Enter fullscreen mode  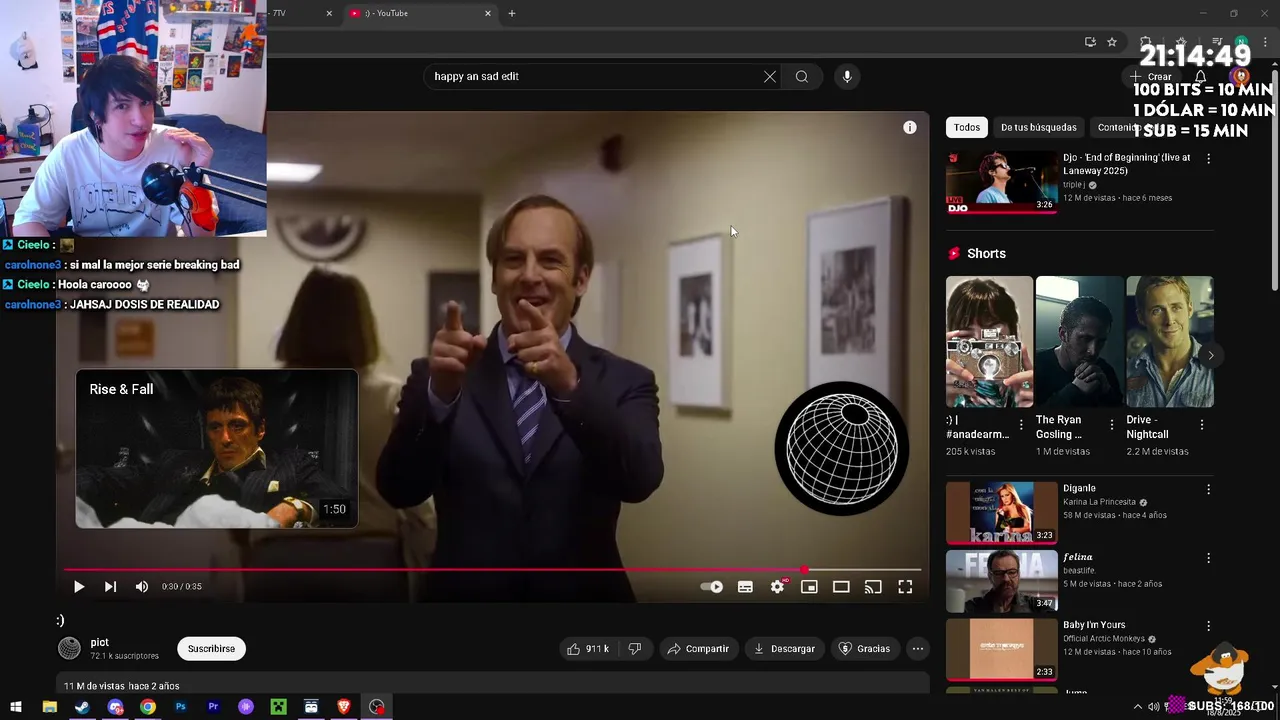point(905,587)
